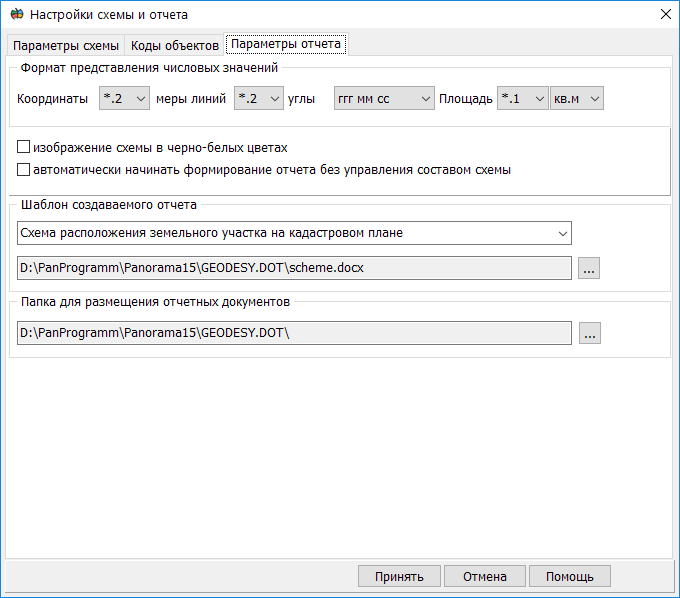
Task: Expand the report template dropdown list
Action: pyautogui.click(x=294, y=233)
